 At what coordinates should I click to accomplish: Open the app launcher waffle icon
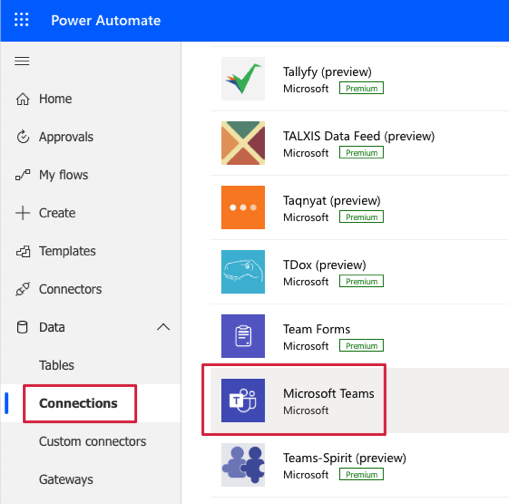click(x=22, y=20)
